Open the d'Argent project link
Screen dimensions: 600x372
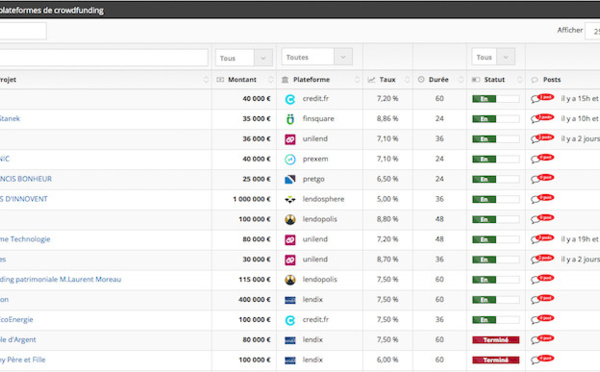[18, 339]
